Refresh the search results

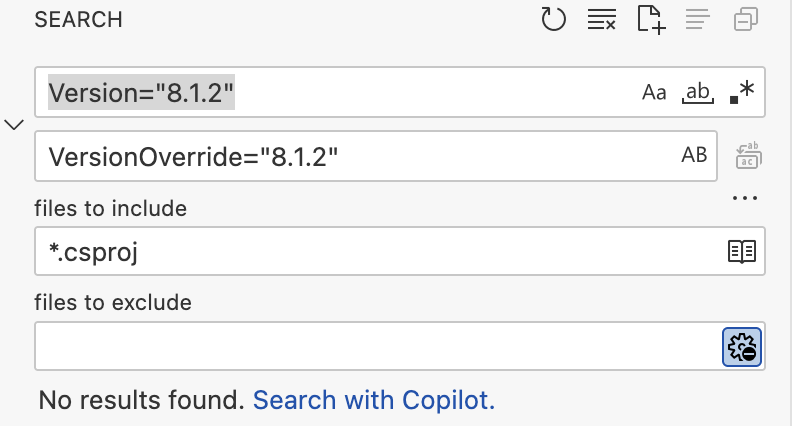click(x=554, y=19)
